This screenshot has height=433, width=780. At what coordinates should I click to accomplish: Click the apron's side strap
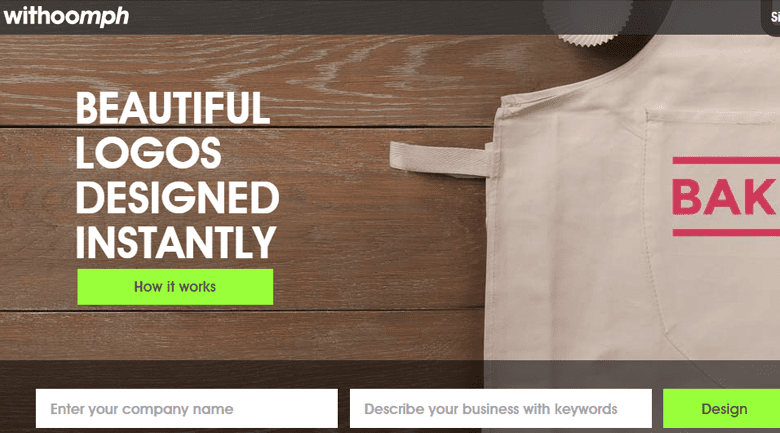click(440, 159)
